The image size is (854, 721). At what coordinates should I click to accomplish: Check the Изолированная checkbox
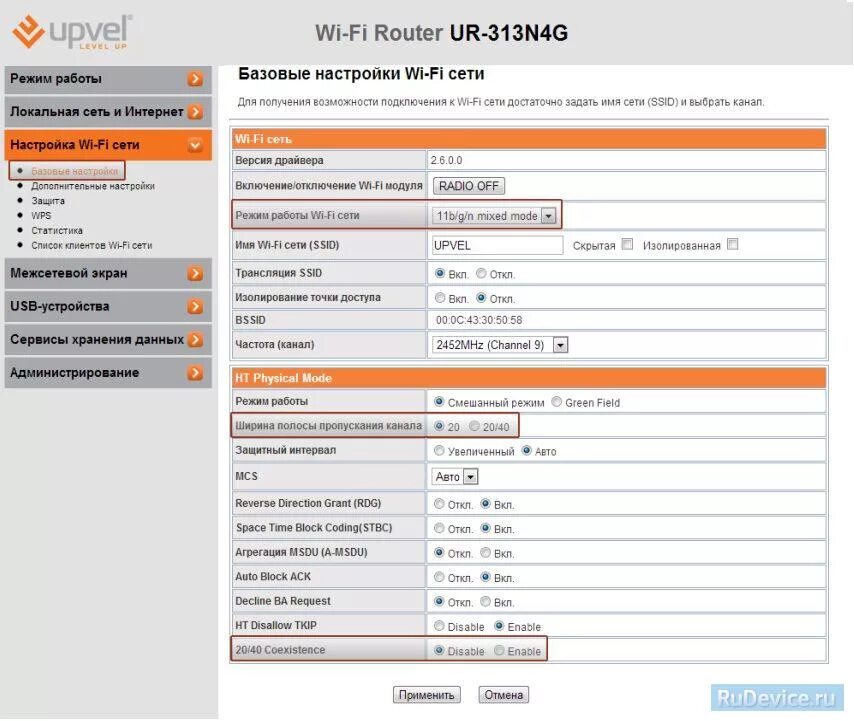pyautogui.click(x=733, y=243)
